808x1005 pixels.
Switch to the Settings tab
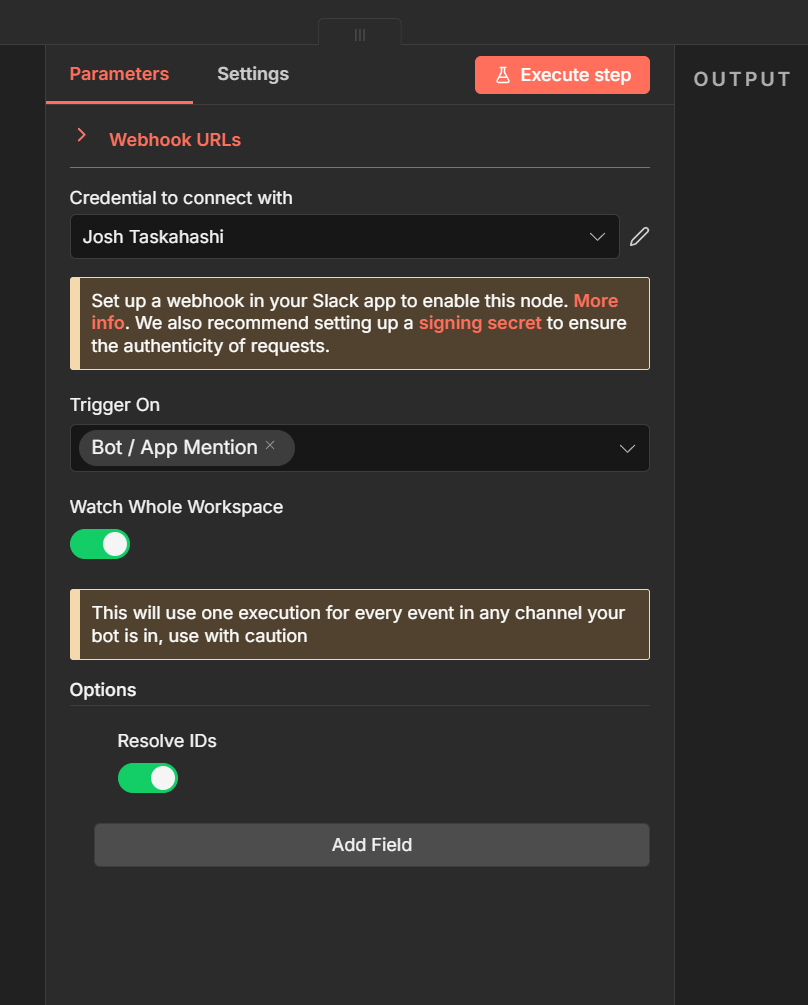[x=253, y=74]
